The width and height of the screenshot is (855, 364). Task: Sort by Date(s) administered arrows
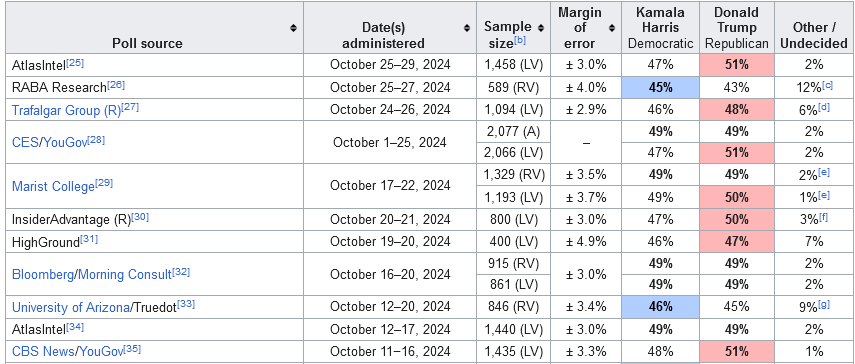tap(467, 28)
